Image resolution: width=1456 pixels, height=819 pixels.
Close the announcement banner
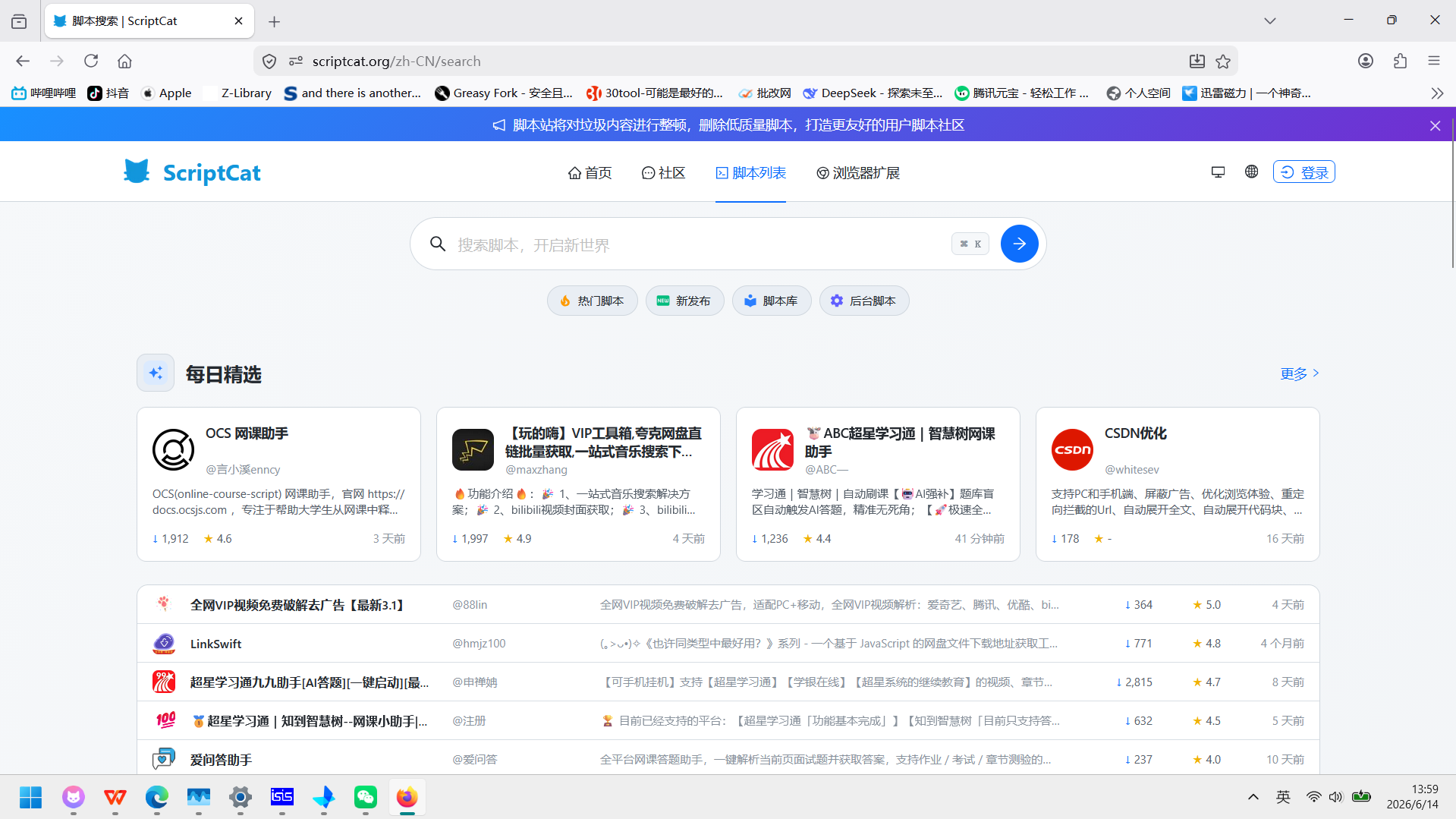click(1435, 125)
